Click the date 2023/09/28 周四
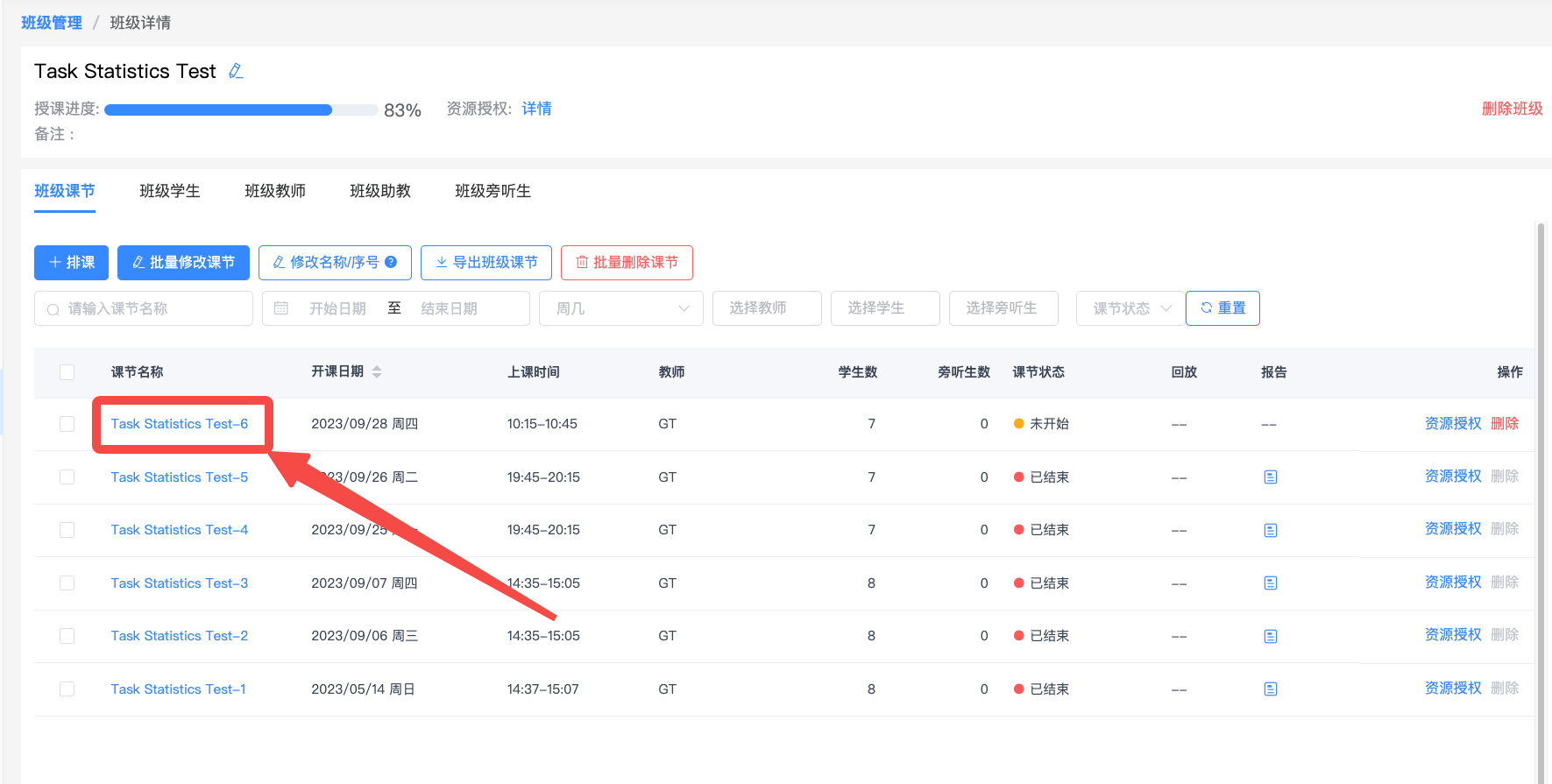The width and height of the screenshot is (1552, 784). [365, 424]
